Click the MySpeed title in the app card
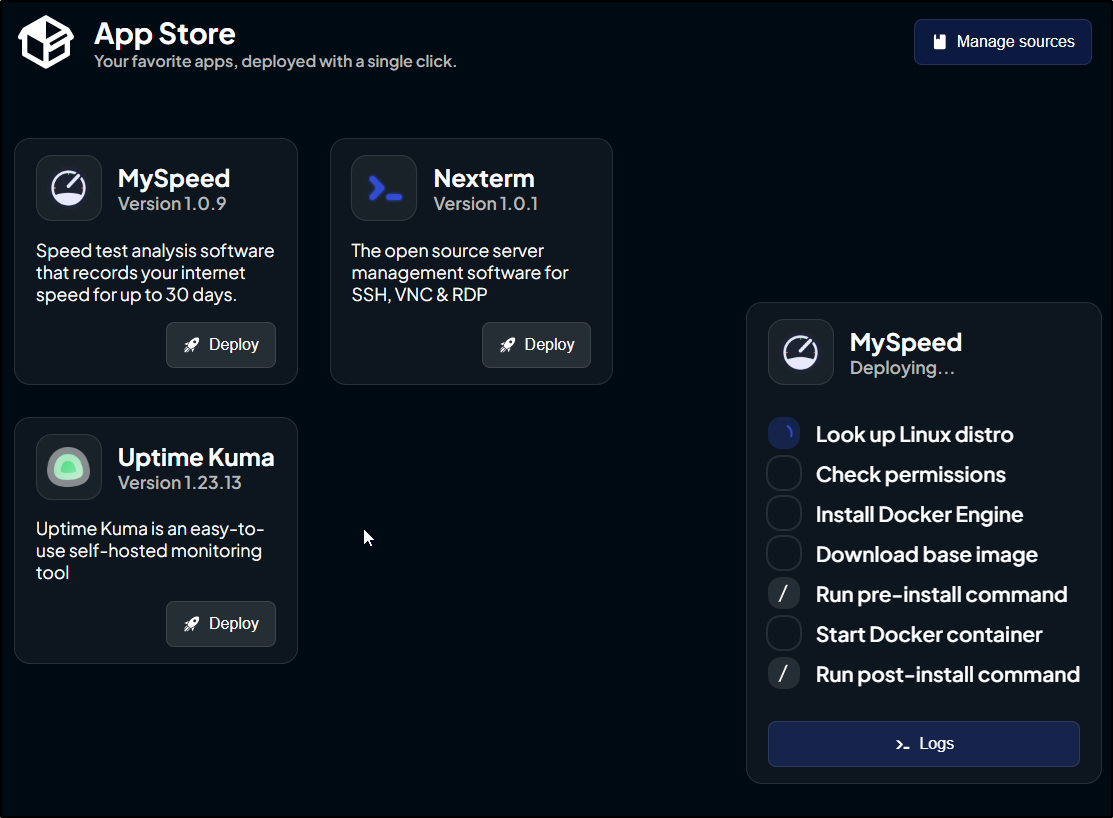The width and height of the screenshot is (1113, 818). (x=174, y=178)
